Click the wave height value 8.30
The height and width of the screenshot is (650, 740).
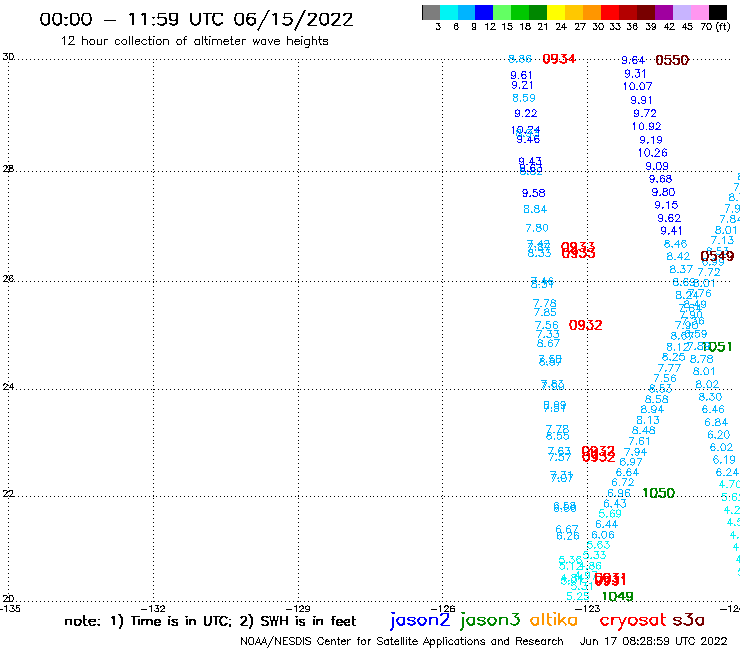tap(710, 397)
